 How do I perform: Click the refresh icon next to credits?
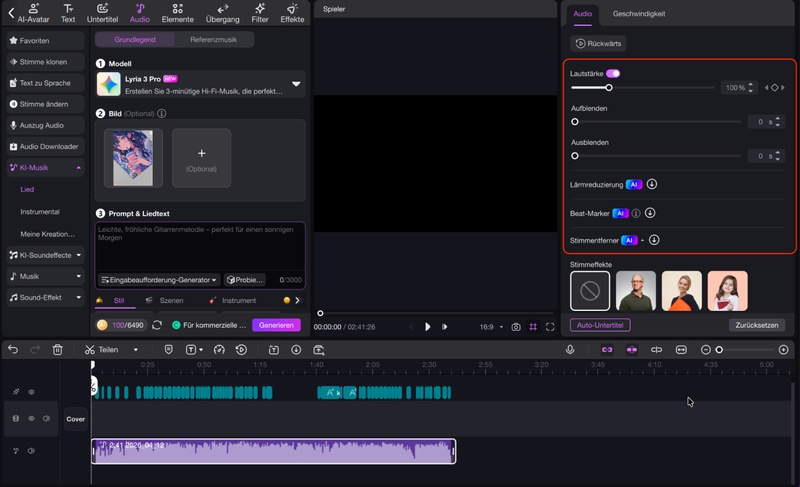click(x=157, y=325)
